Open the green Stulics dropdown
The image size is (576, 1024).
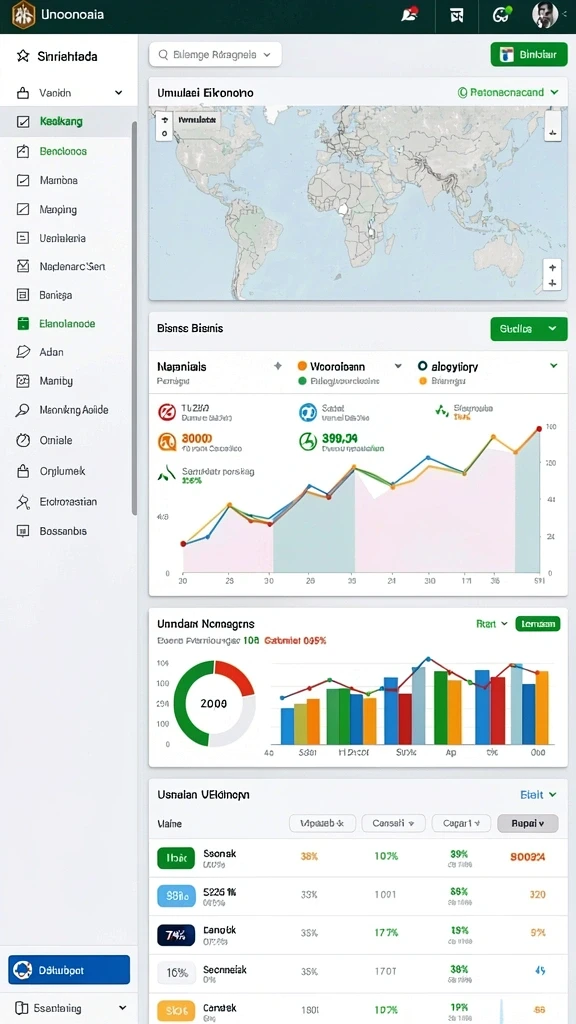click(528, 329)
